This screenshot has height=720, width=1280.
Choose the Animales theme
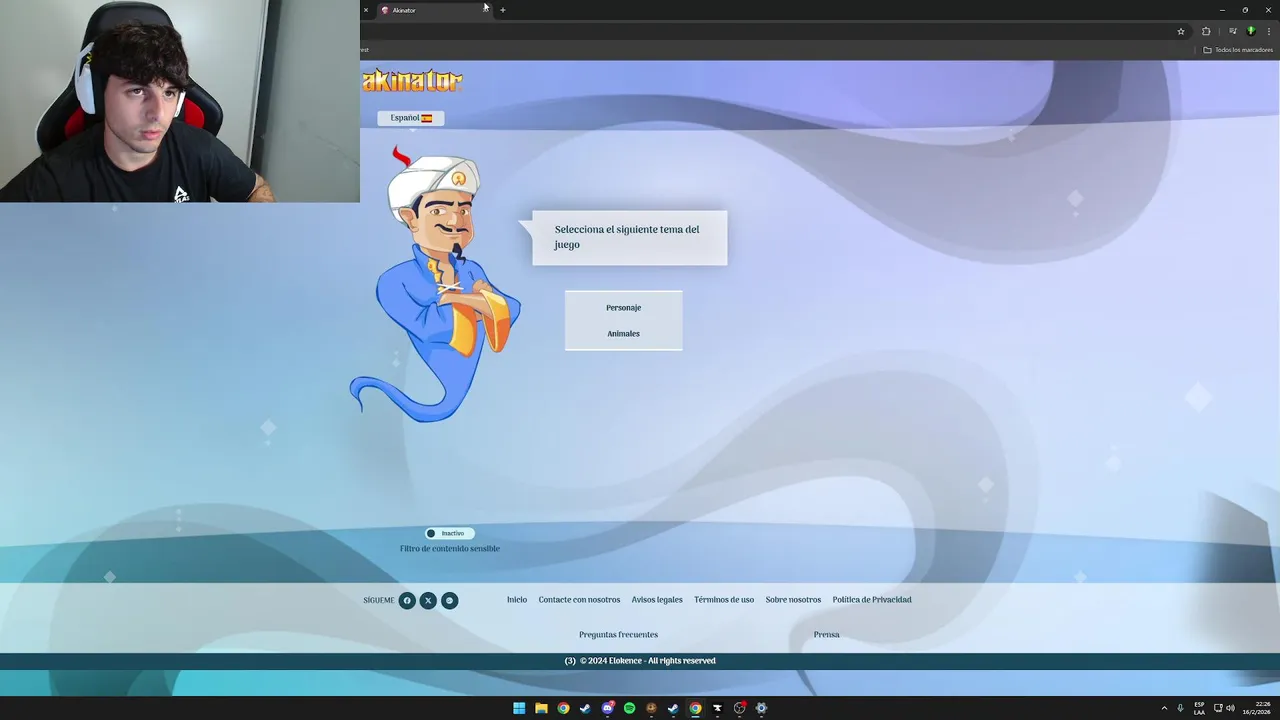coord(623,334)
